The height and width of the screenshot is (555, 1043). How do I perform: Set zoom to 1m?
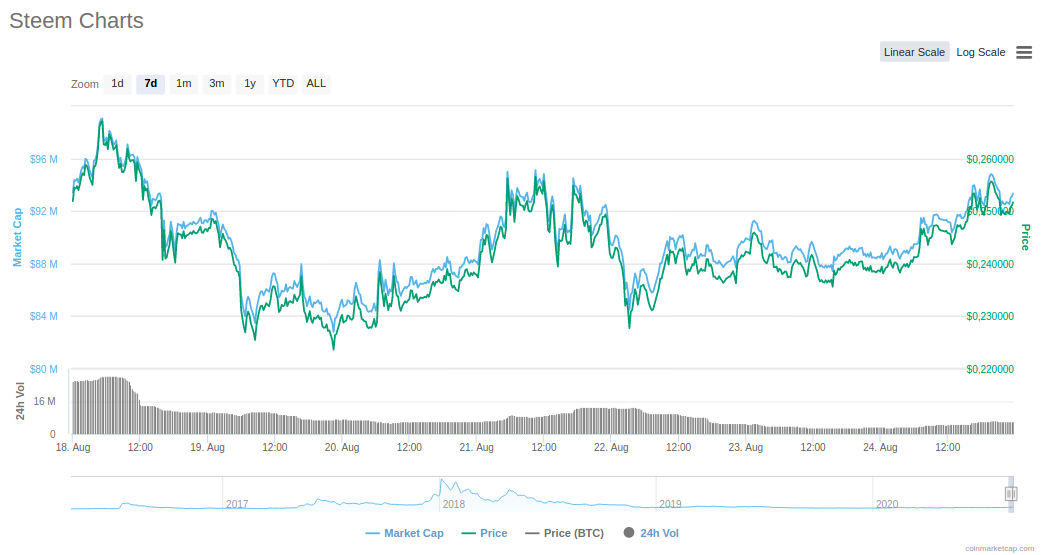(x=184, y=84)
